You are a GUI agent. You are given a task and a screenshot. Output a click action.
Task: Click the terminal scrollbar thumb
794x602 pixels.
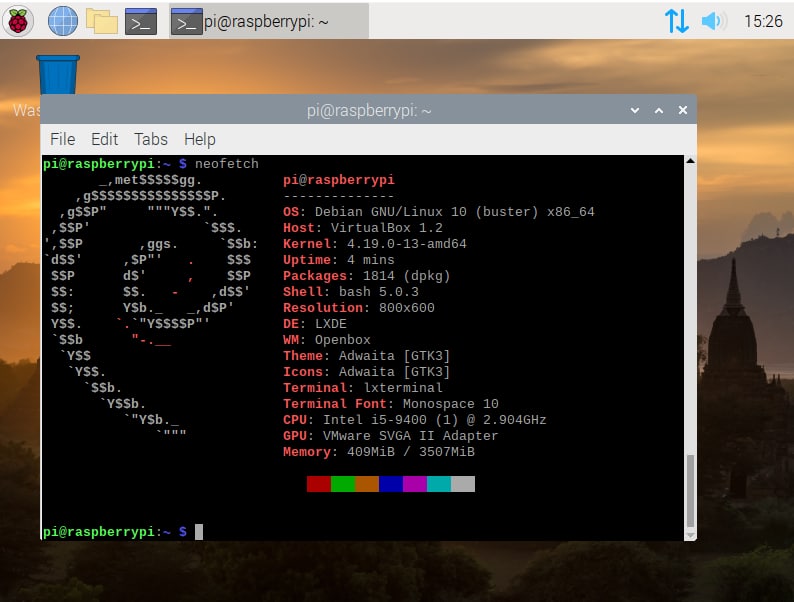pos(690,491)
